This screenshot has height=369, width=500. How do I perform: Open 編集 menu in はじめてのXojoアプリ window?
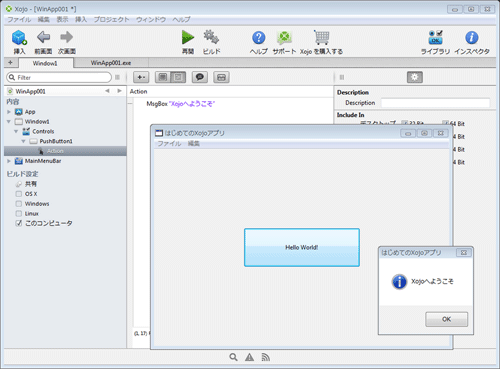click(x=194, y=144)
